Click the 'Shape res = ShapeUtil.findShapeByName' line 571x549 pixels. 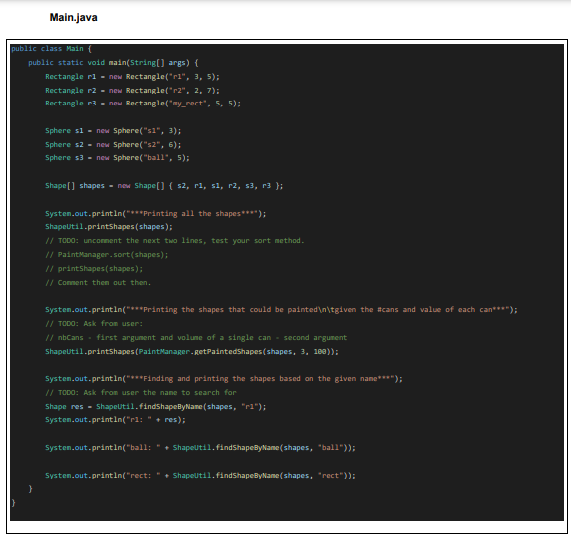tap(156, 407)
